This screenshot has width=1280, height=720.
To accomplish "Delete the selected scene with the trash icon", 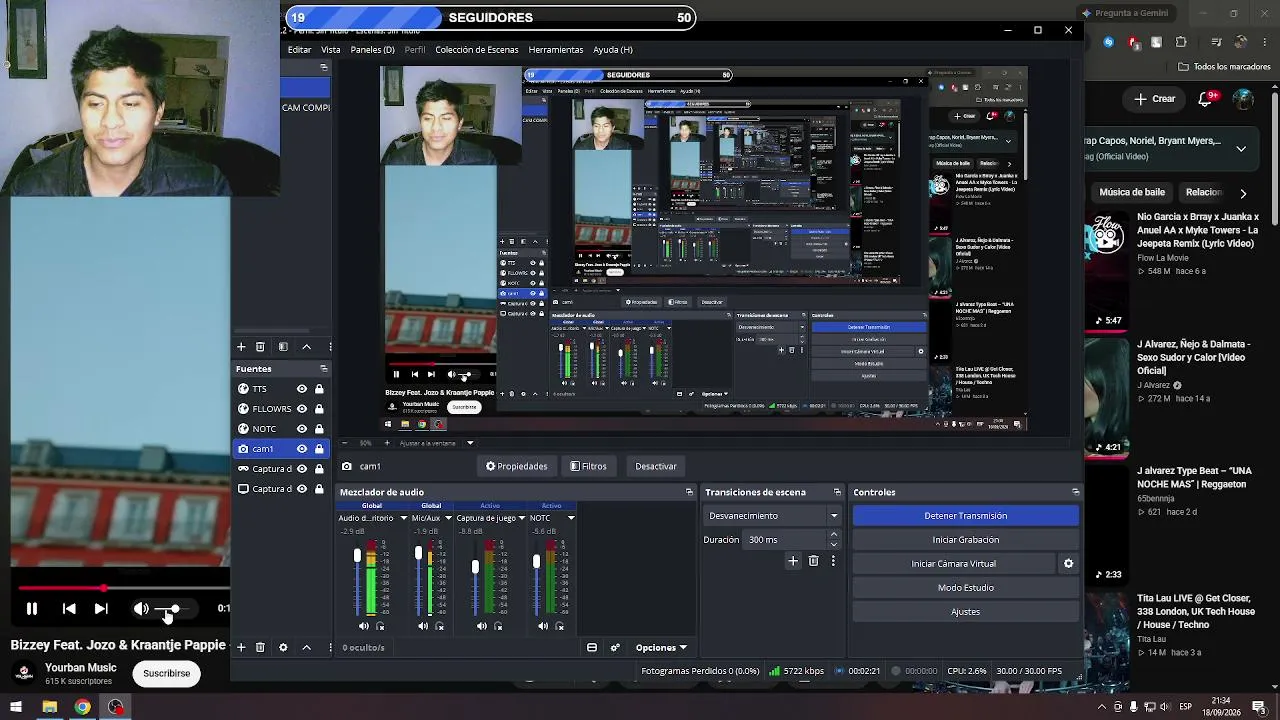I will click(260, 347).
